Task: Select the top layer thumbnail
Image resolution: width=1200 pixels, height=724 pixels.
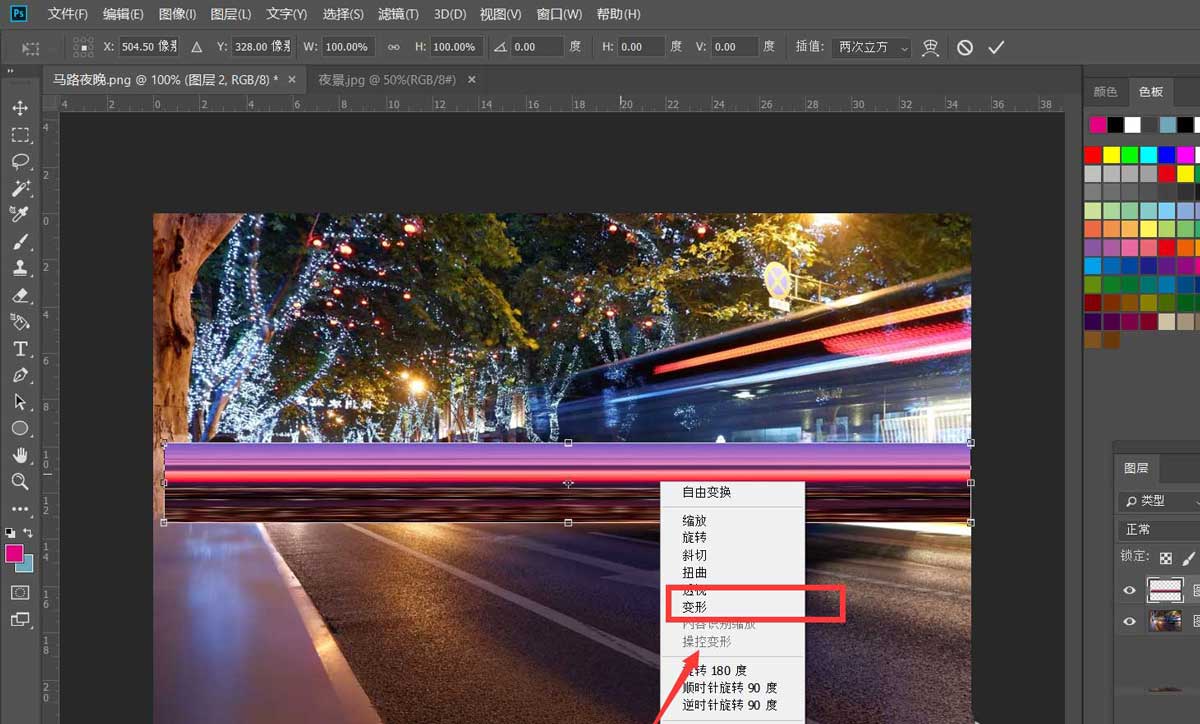Action: point(1165,590)
